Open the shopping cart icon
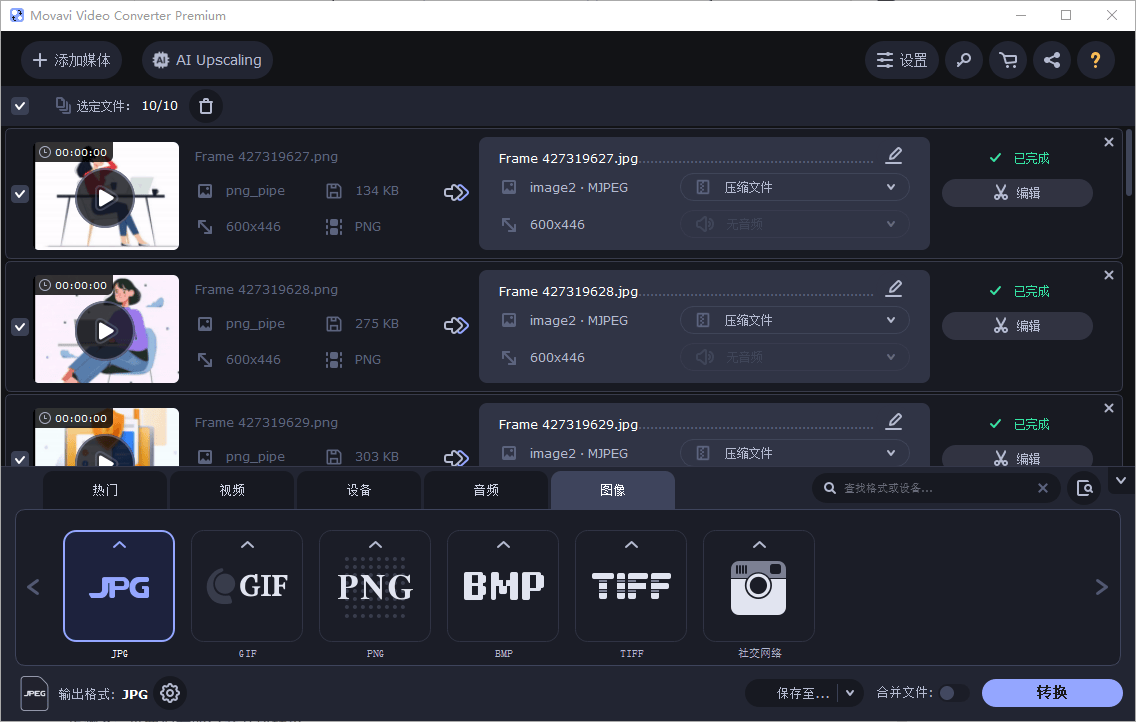 [1008, 60]
